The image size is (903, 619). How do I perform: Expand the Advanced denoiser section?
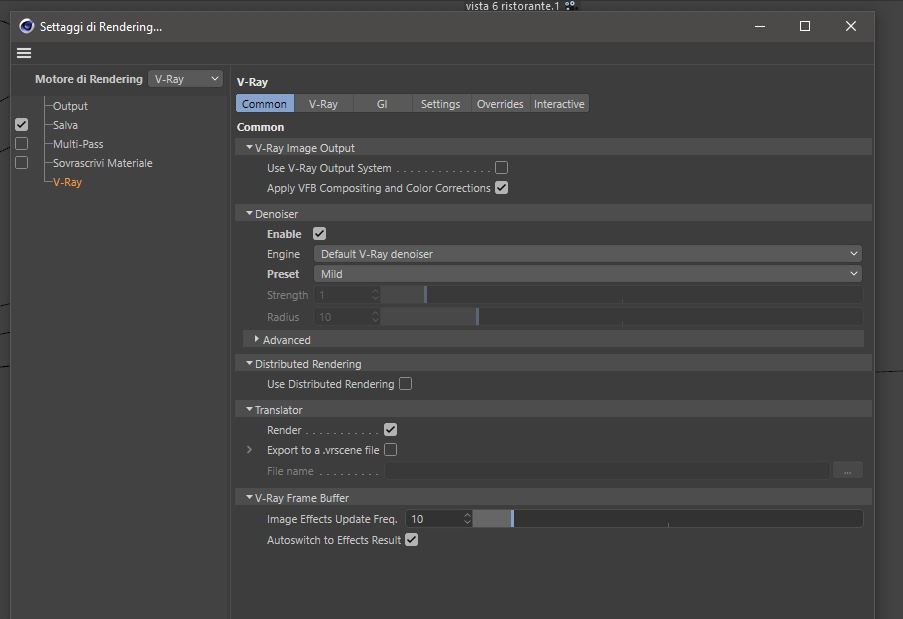click(x=257, y=339)
